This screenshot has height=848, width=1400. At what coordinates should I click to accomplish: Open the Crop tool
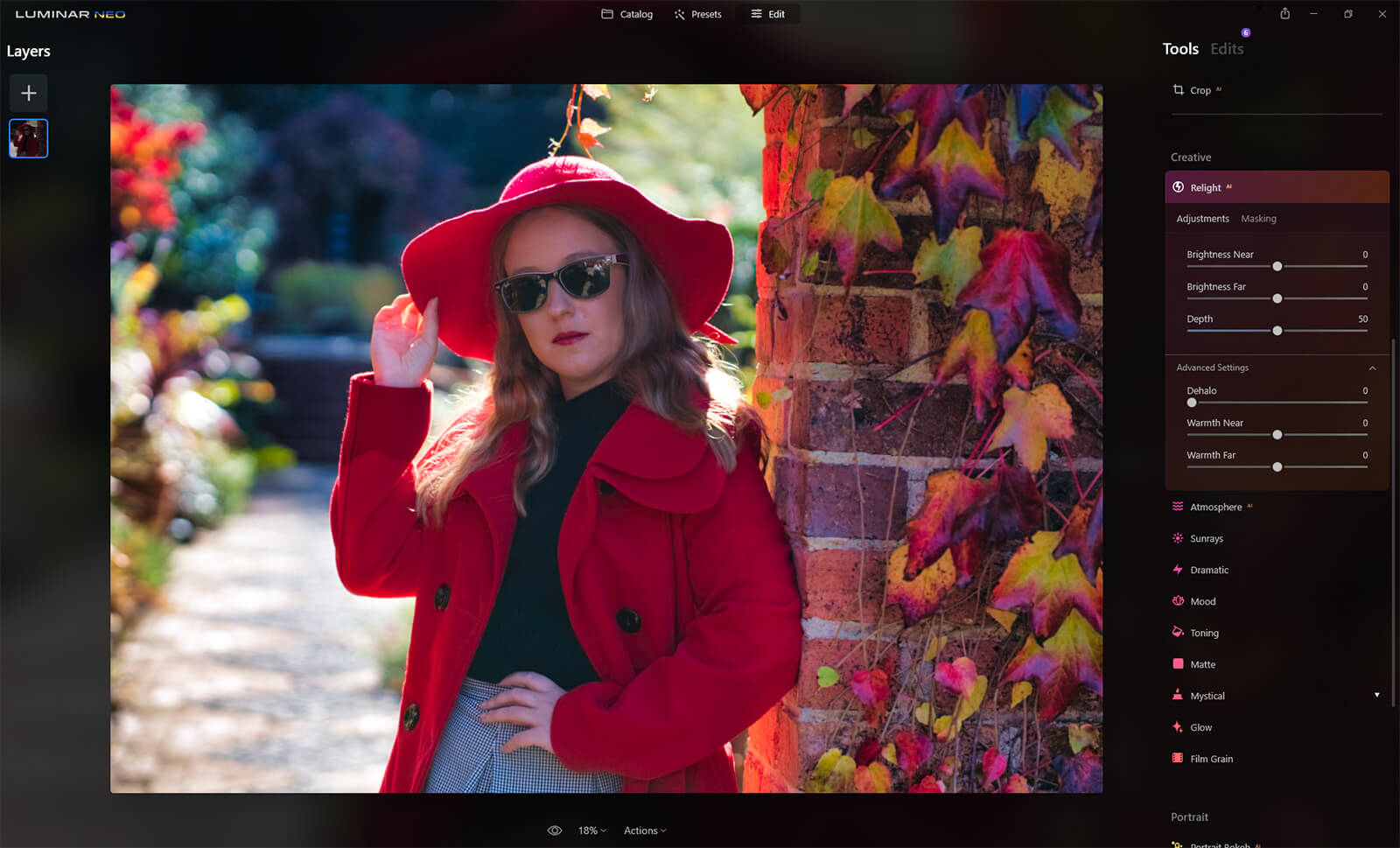[x=1200, y=90]
